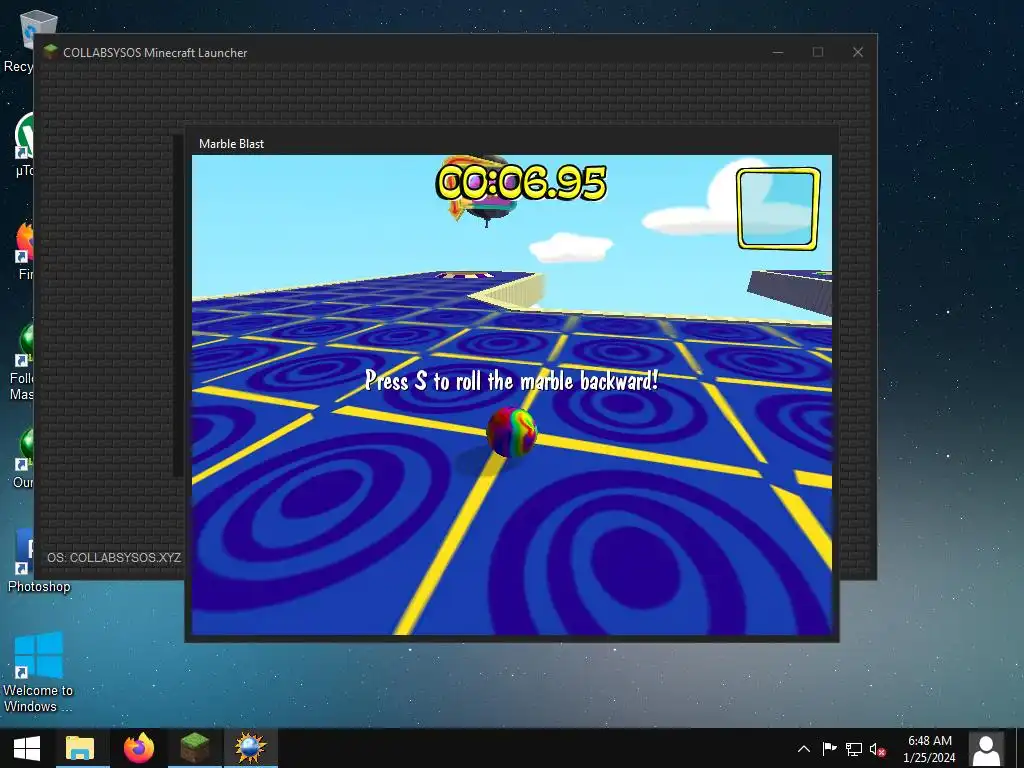Open Welcome to Windows desktop shortcut

tap(39, 672)
